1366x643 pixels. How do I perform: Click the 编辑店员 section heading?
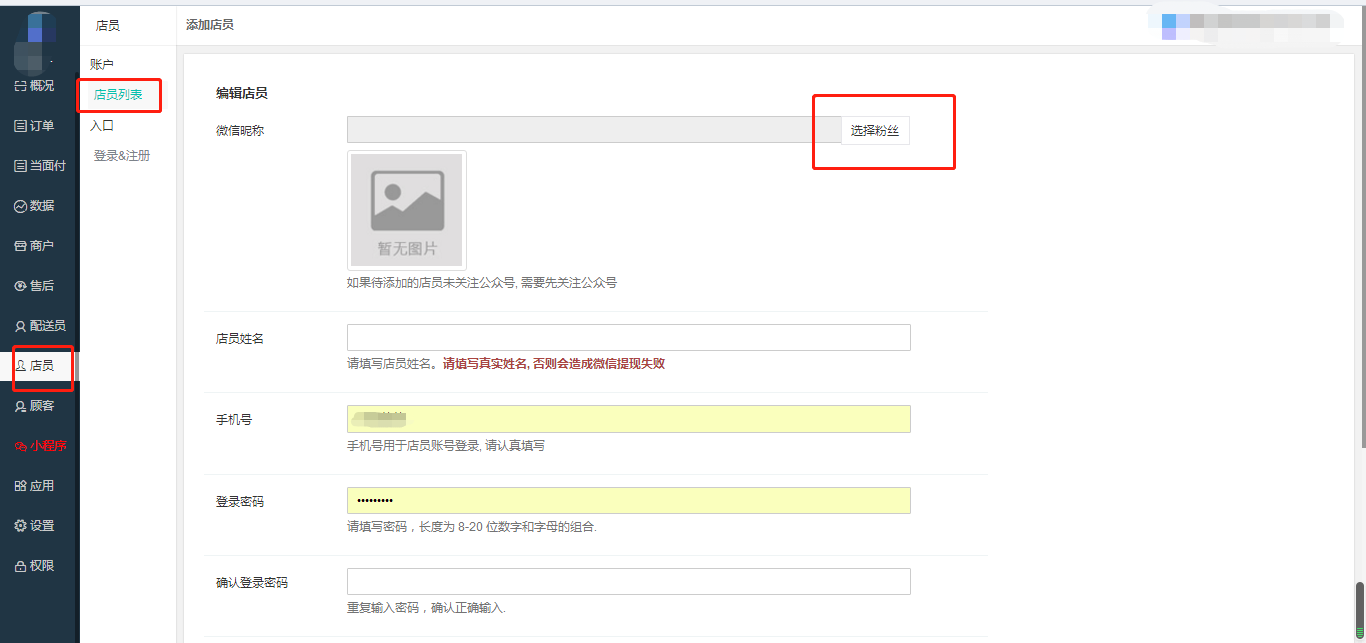242,93
